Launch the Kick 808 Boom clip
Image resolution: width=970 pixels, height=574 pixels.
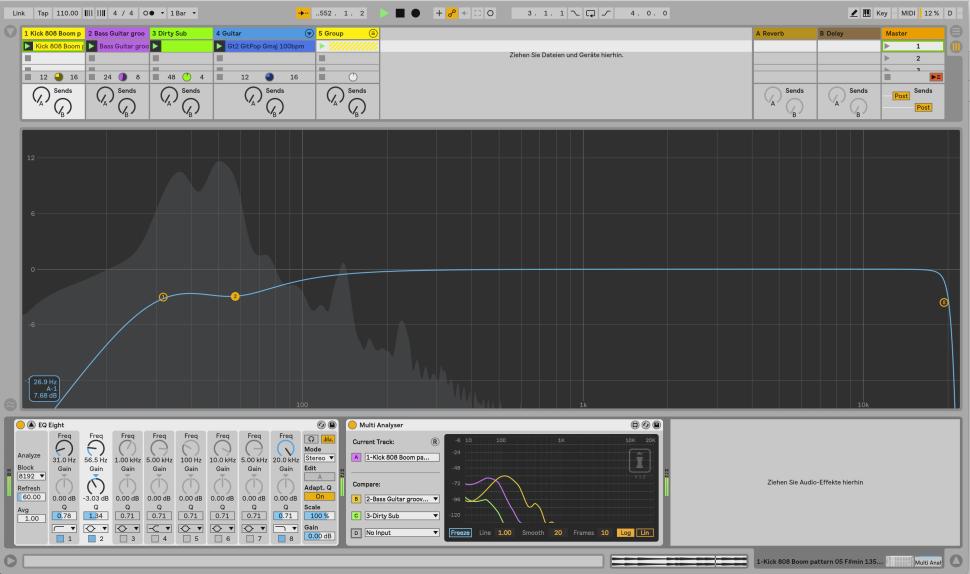pyautogui.click(x=28, y=46)
